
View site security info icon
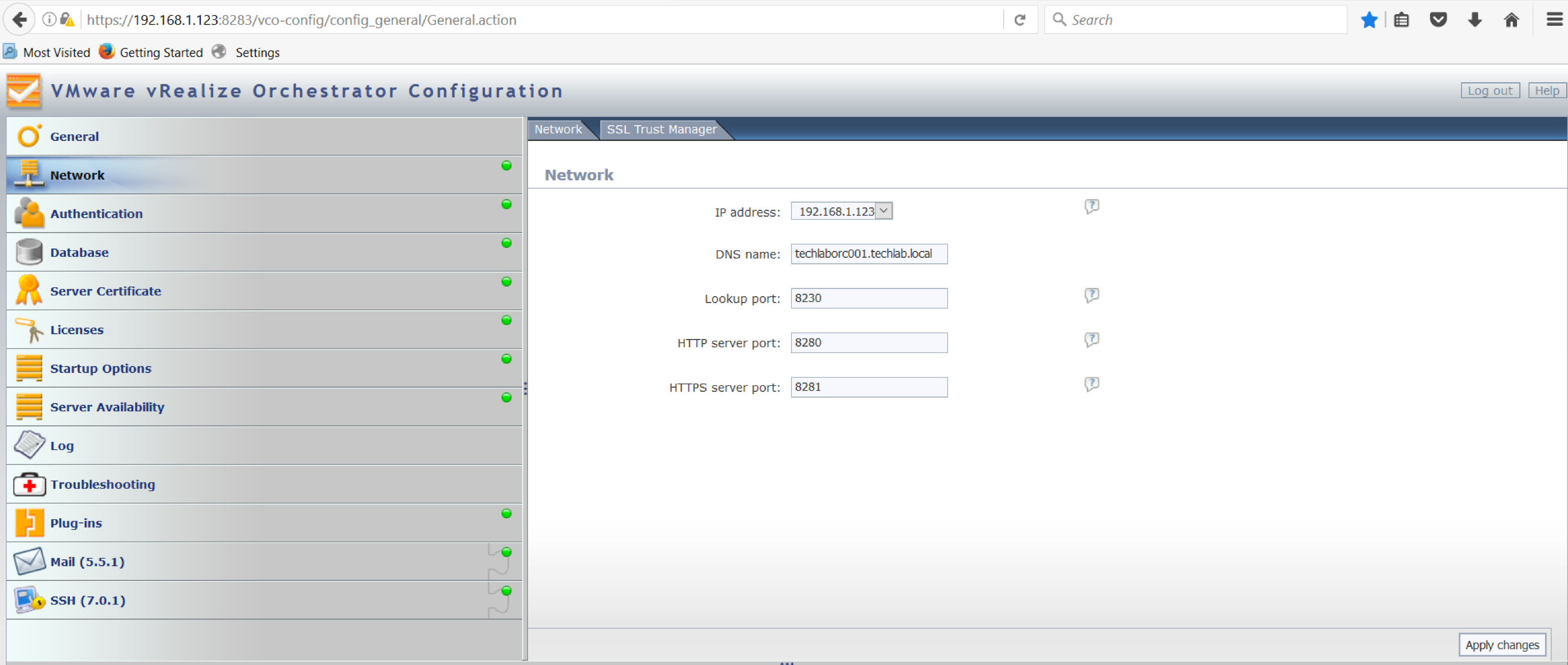click(x=49, y=19)
